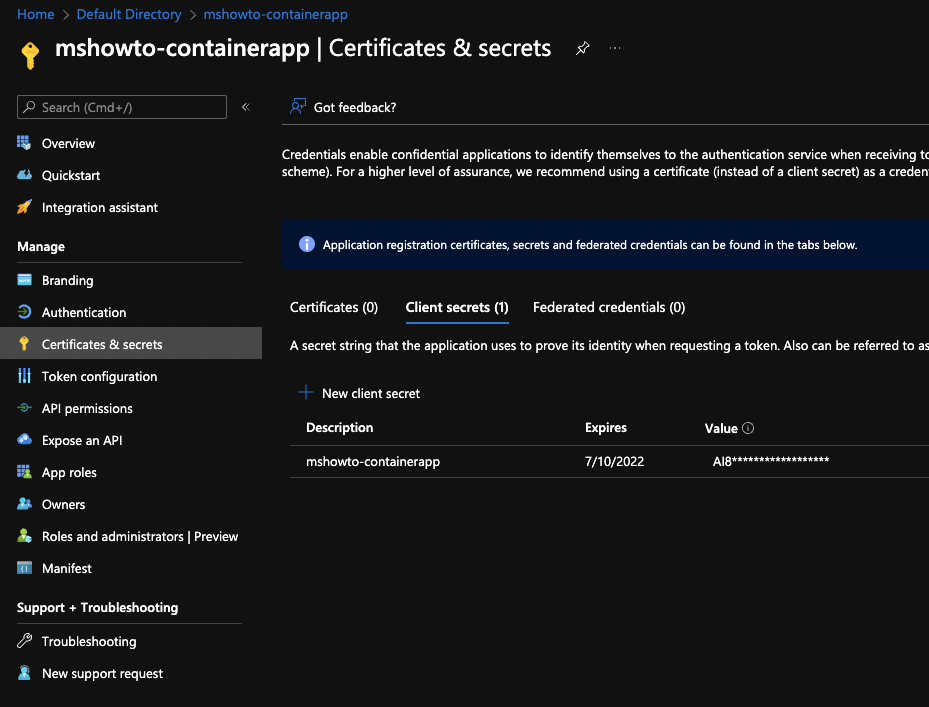Click the New support request person icon
Screen dimensions: 929x707
tap(24, 673)
